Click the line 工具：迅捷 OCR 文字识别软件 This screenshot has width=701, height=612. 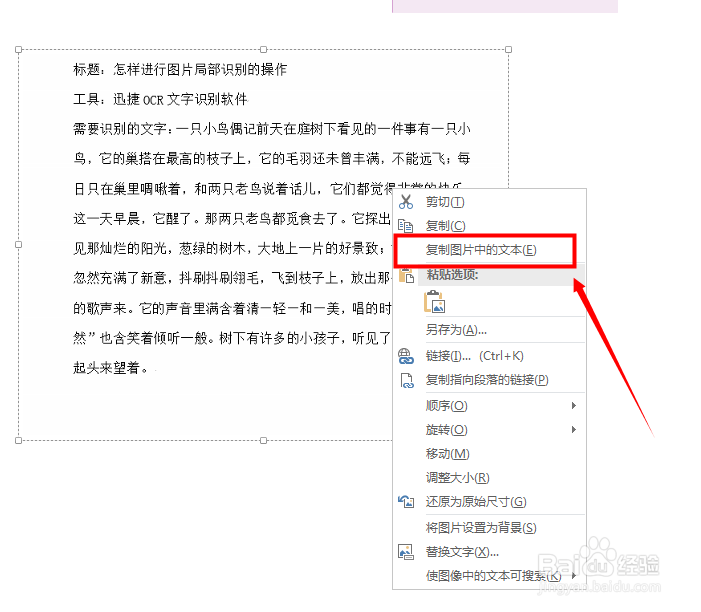[160, 99]
